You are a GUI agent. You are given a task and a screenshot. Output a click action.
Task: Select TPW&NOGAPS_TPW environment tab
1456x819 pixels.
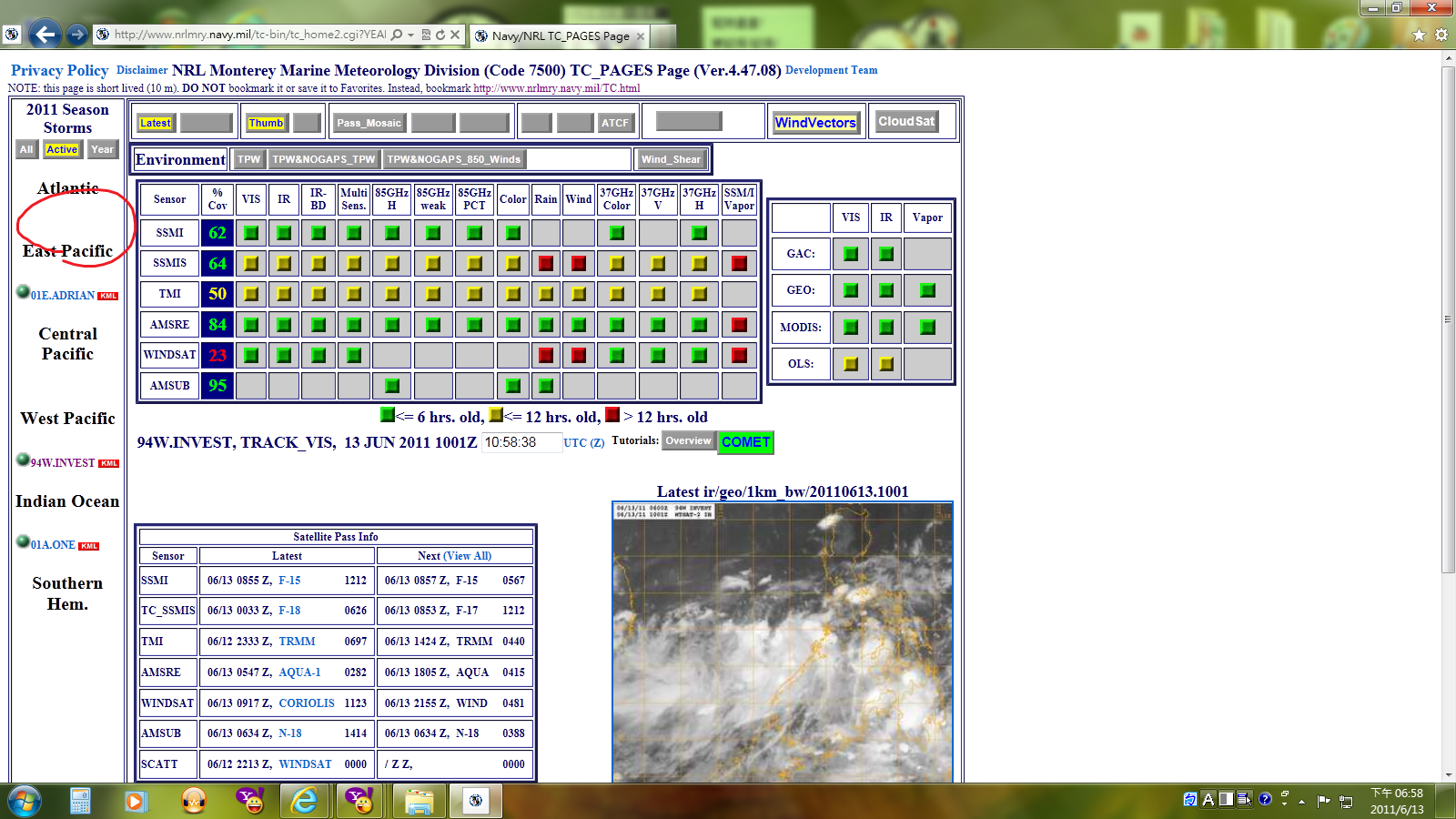(324, 159)
